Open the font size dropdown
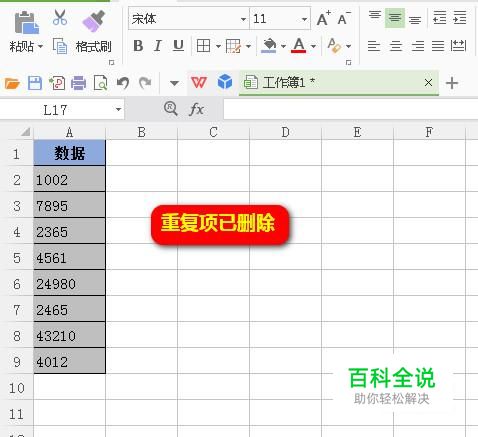 [304, 19]
